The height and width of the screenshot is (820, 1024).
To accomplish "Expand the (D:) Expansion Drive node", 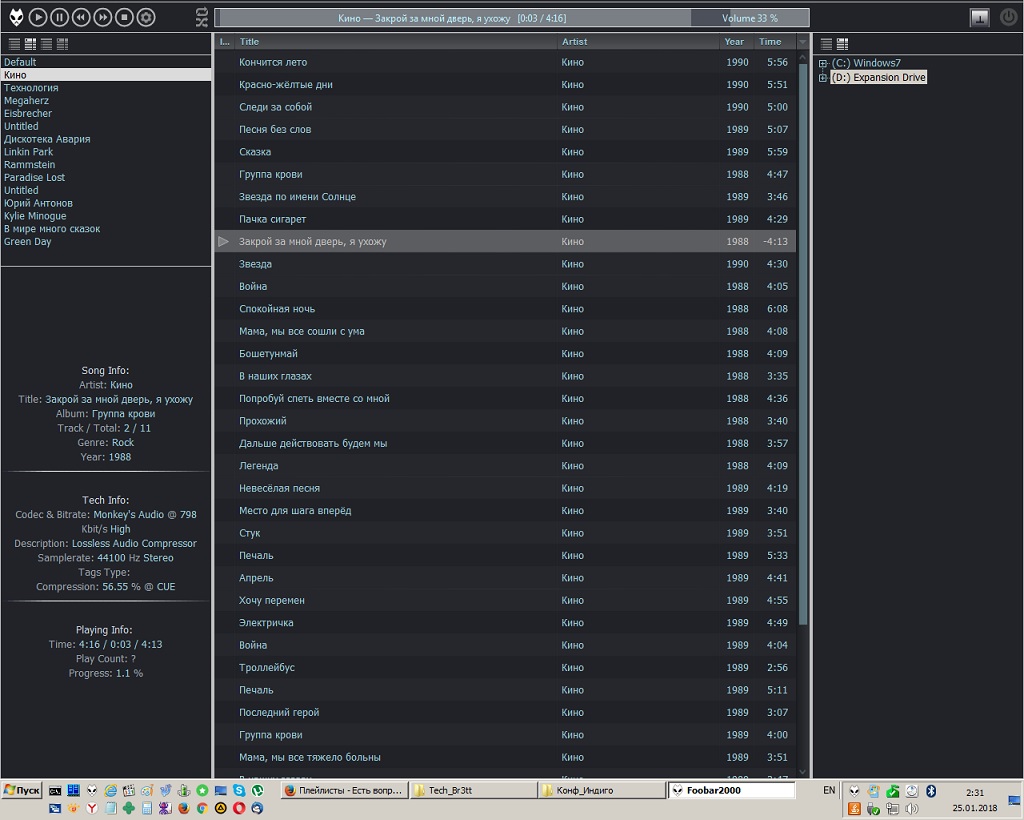I will pyautogui.click(x=823, y=78).
